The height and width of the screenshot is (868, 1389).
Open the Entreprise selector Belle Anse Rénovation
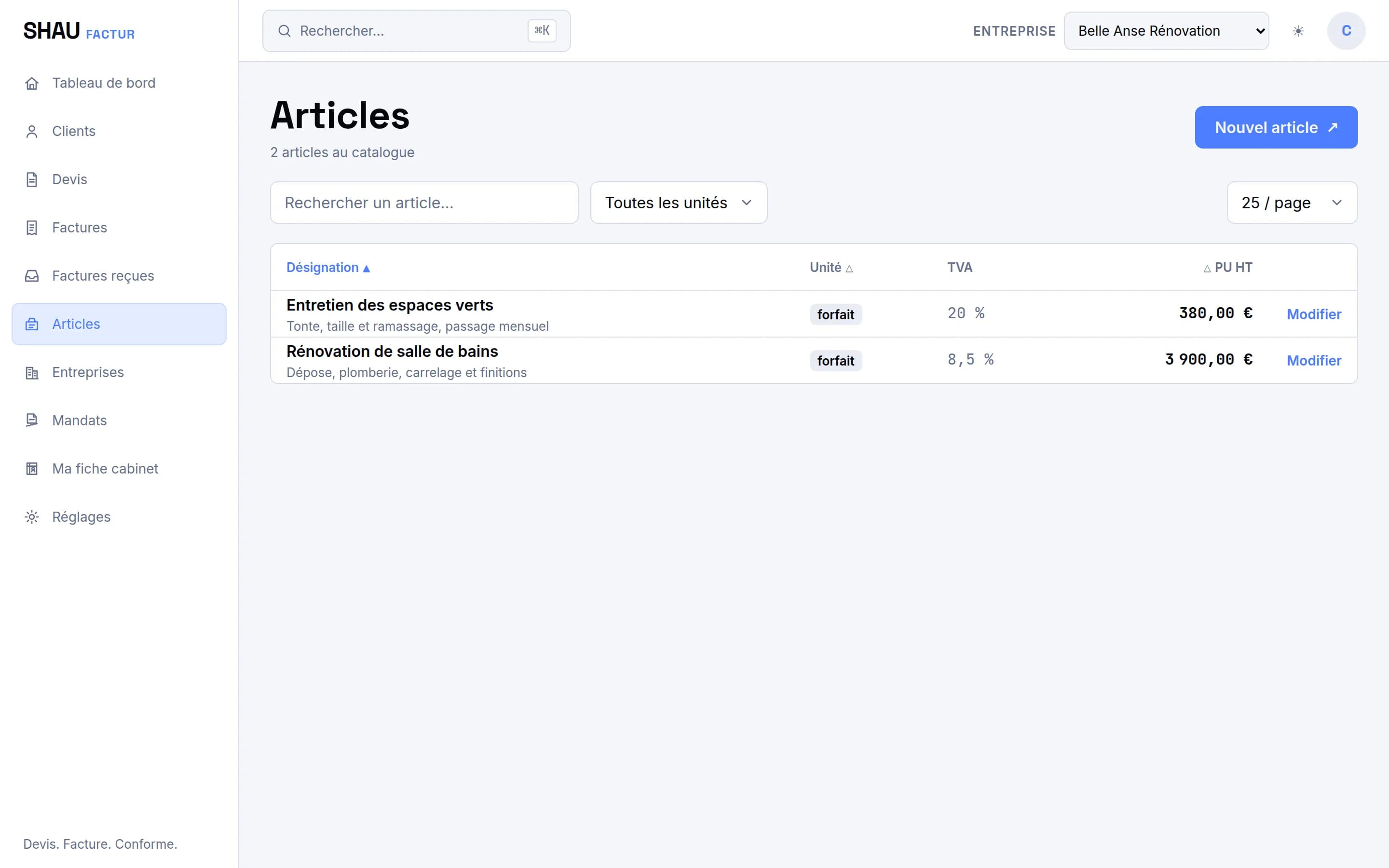click(x=1166, y=31)
